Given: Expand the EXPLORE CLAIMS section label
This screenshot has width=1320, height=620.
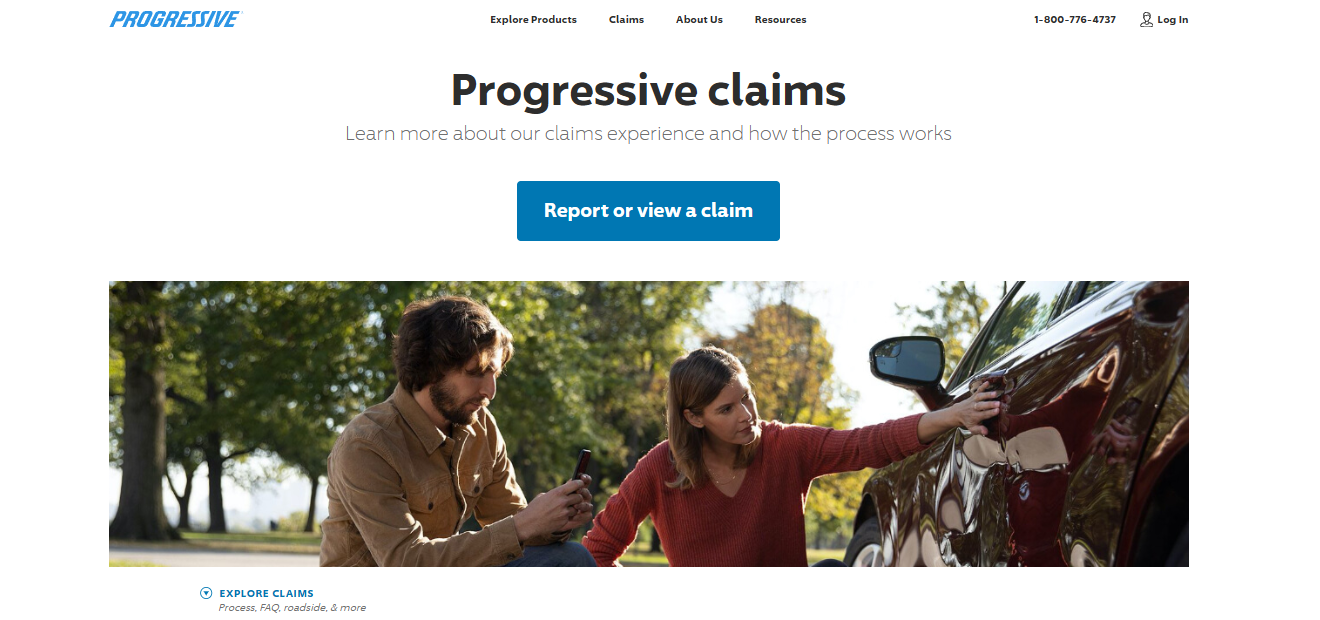Looking at the screenshot, I should click(x=266, y=593).
